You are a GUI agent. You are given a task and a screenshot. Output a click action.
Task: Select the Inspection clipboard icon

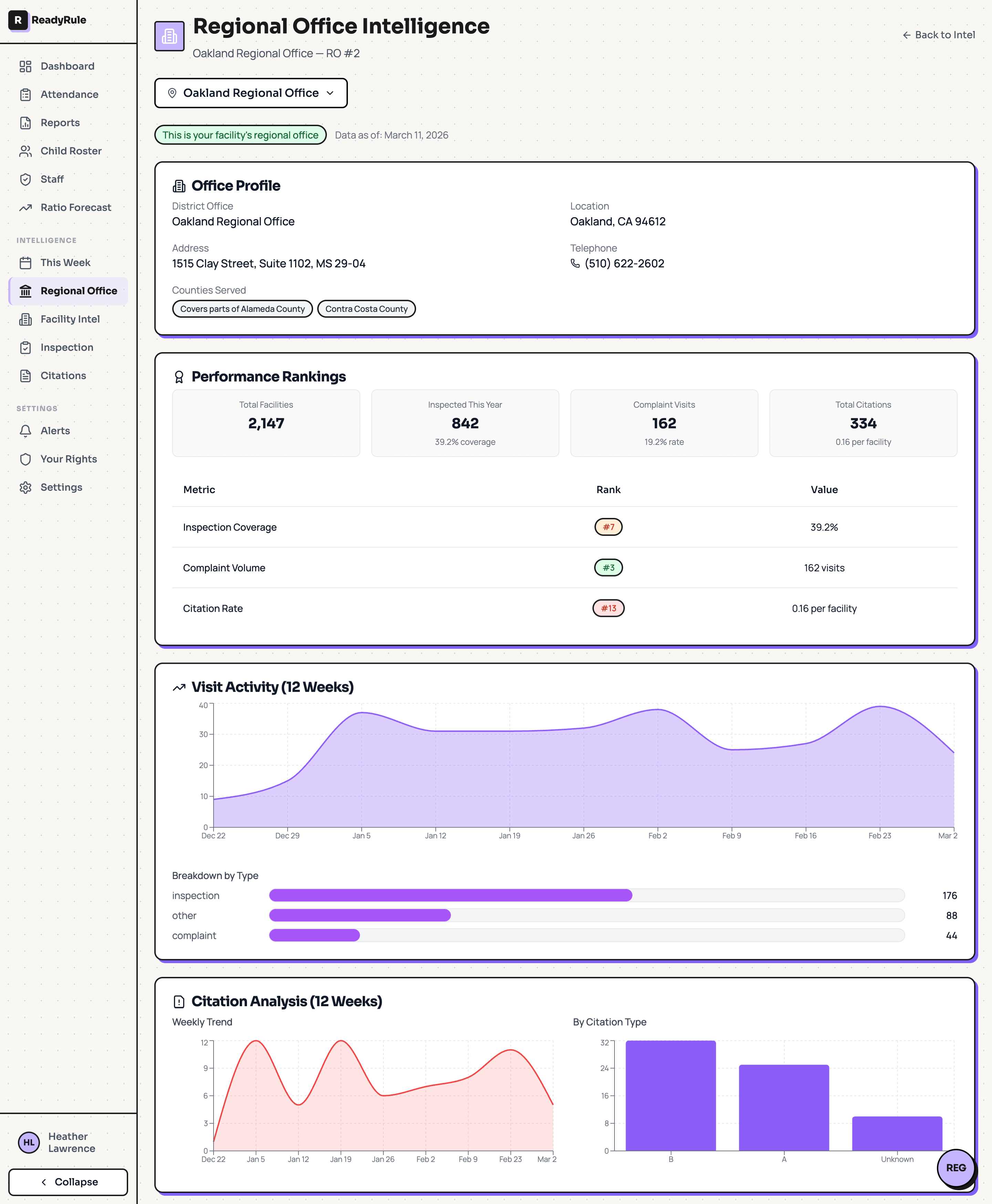point(26,347)
